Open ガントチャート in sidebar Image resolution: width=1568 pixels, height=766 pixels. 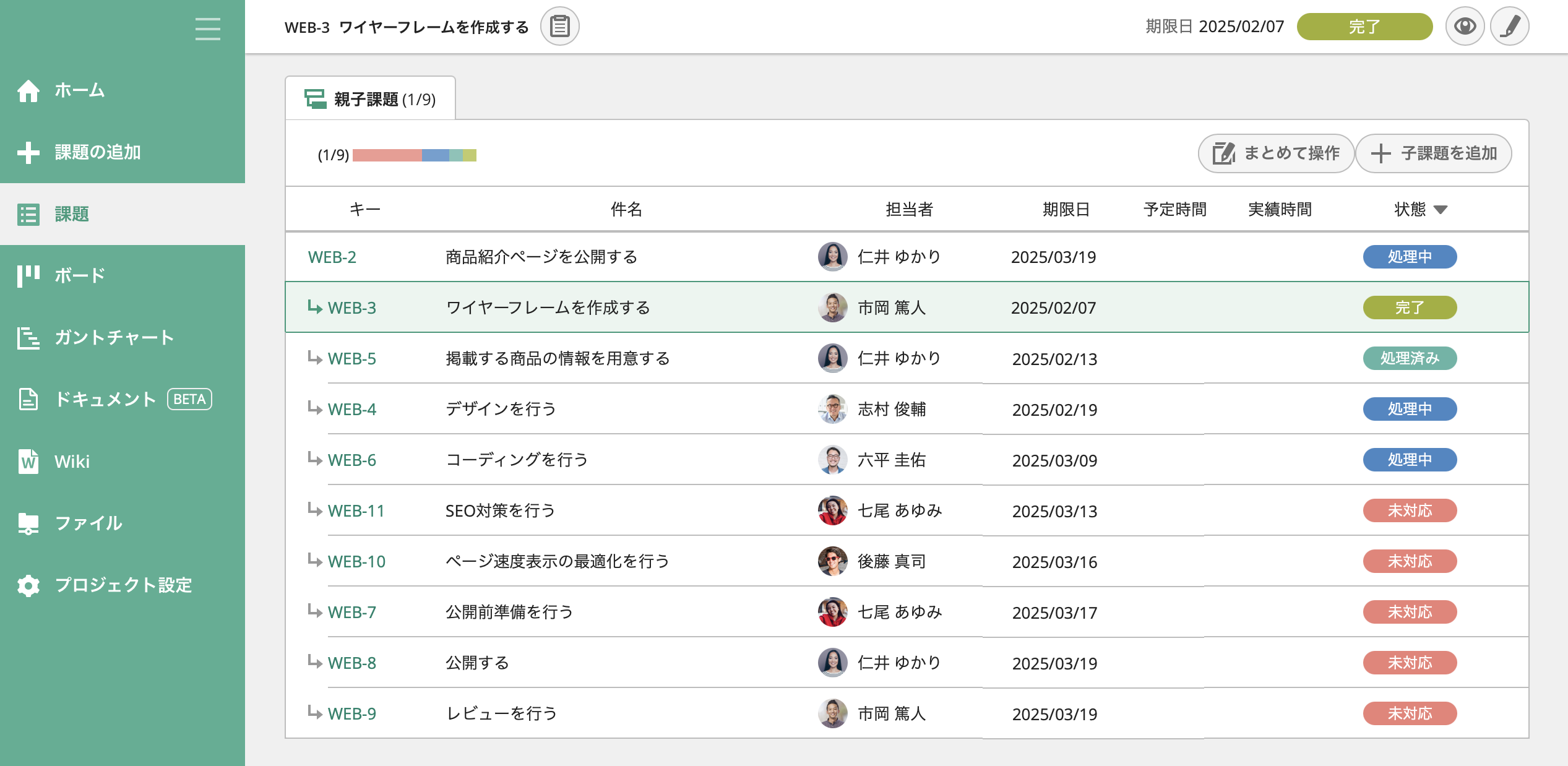(114, 338)
